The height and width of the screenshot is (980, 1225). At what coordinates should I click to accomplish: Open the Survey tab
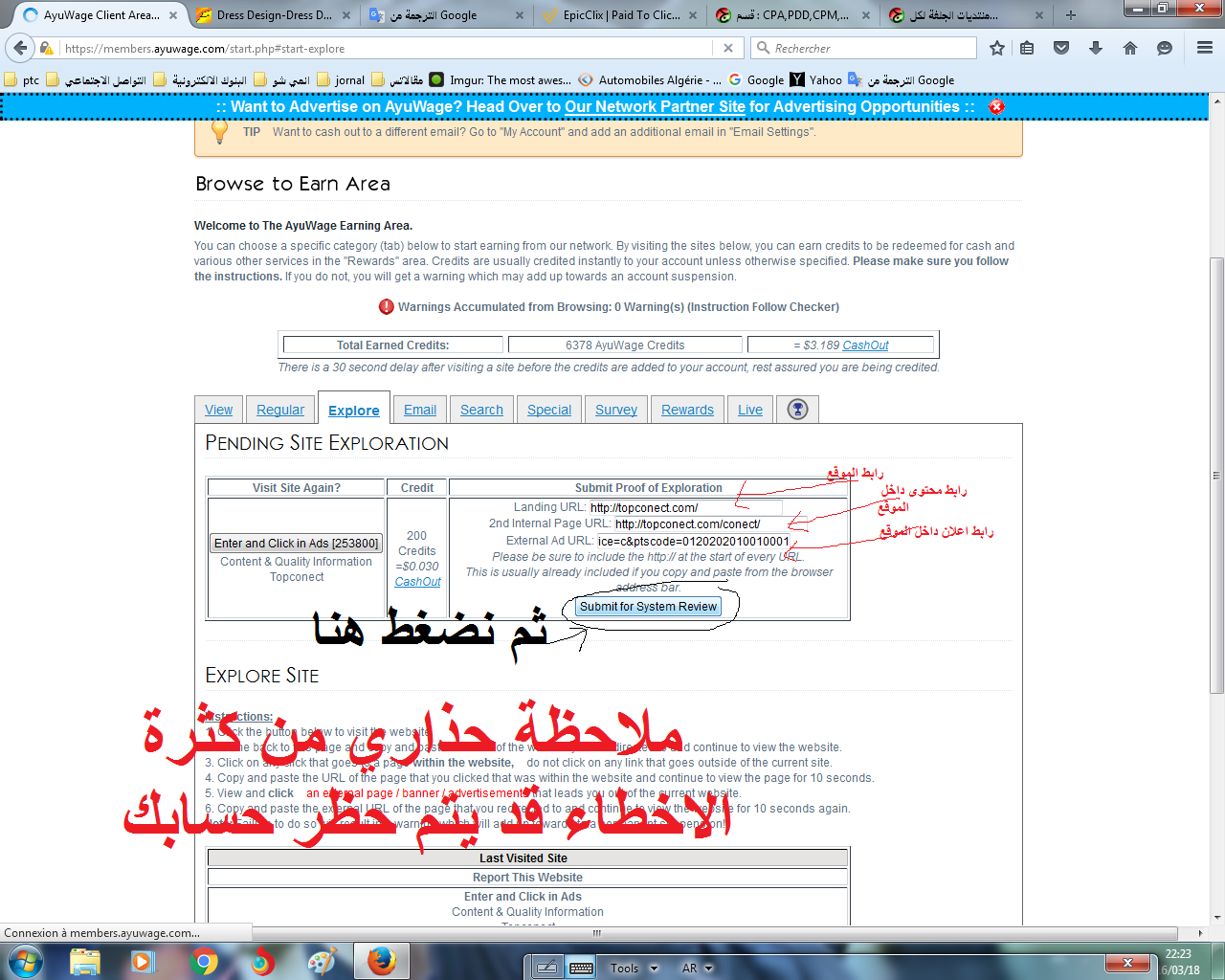[x=616, y=410]
